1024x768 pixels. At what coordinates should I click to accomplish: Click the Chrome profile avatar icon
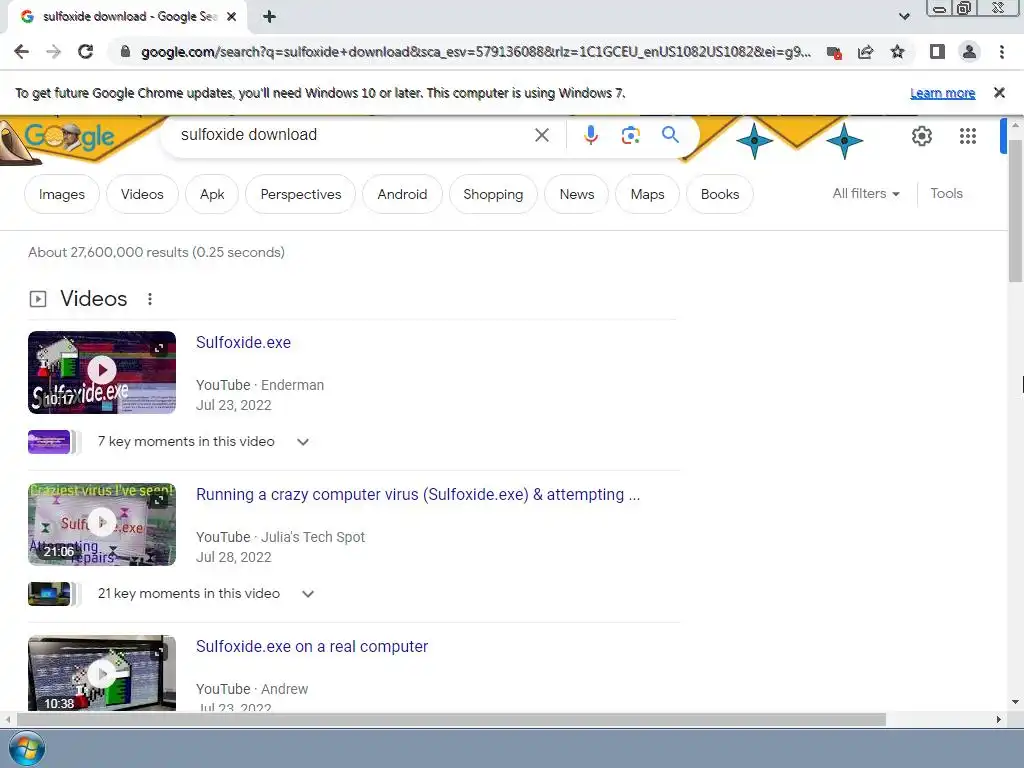969,52
